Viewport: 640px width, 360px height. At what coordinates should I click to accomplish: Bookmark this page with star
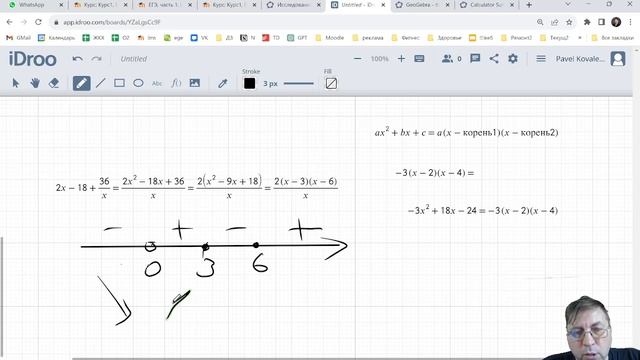pos(569,22)
